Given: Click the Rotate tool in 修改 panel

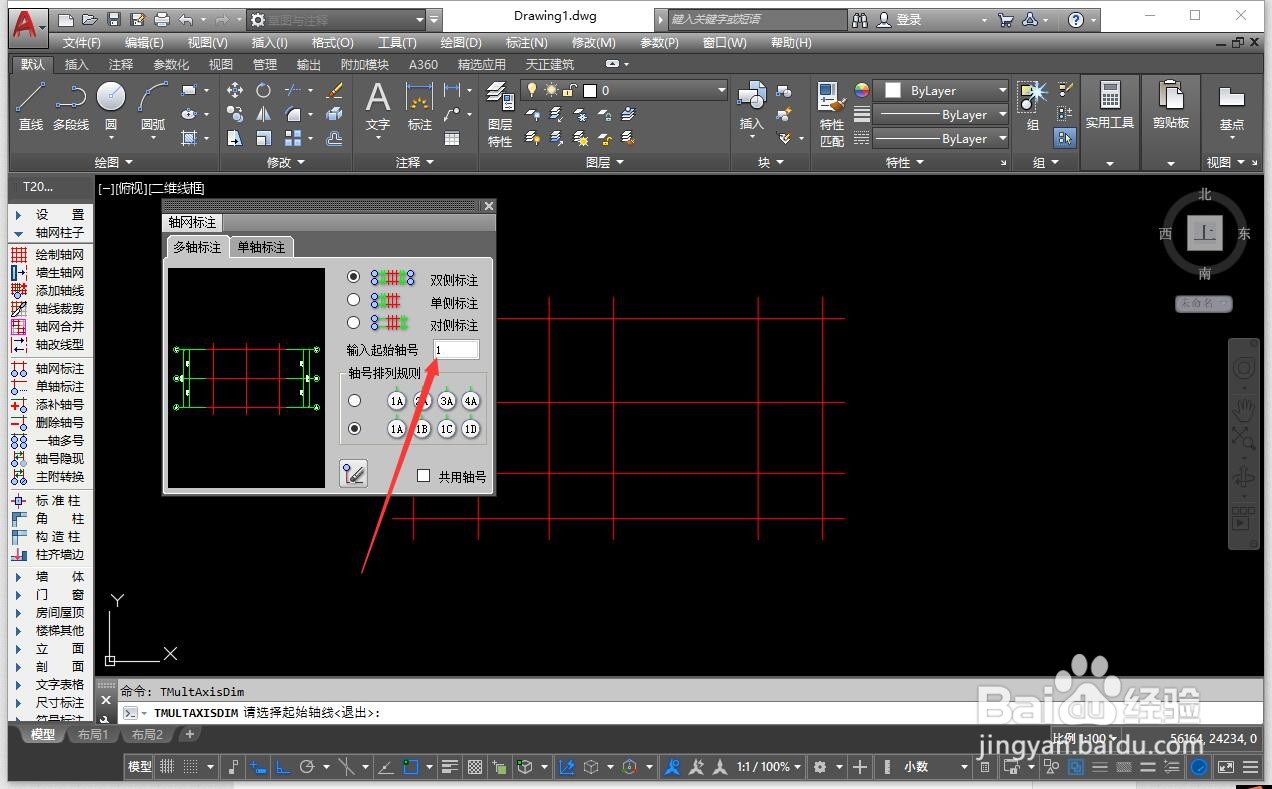Looking at the screenshot, I should (263, 90).
